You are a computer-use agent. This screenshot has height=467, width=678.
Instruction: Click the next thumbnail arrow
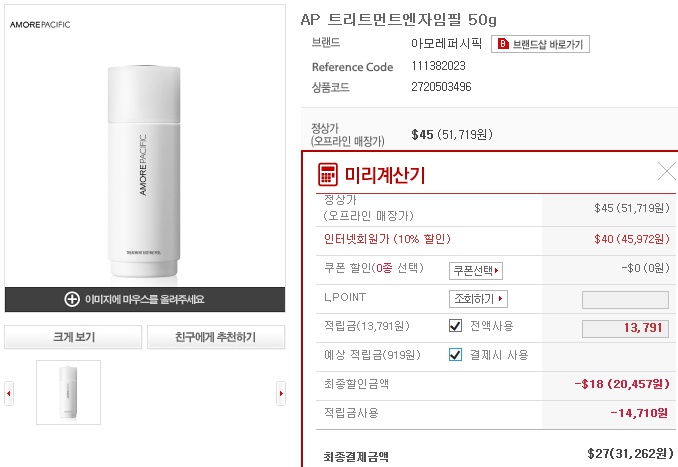(x=281, y=394)
